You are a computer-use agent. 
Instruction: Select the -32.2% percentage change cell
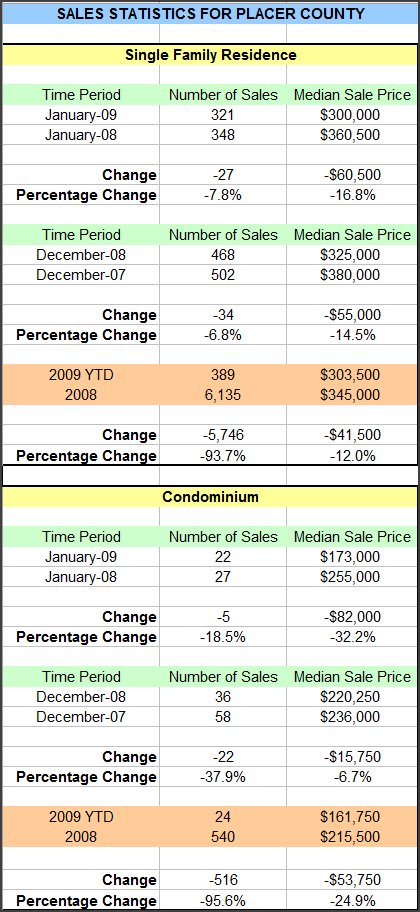click(351, 637)
